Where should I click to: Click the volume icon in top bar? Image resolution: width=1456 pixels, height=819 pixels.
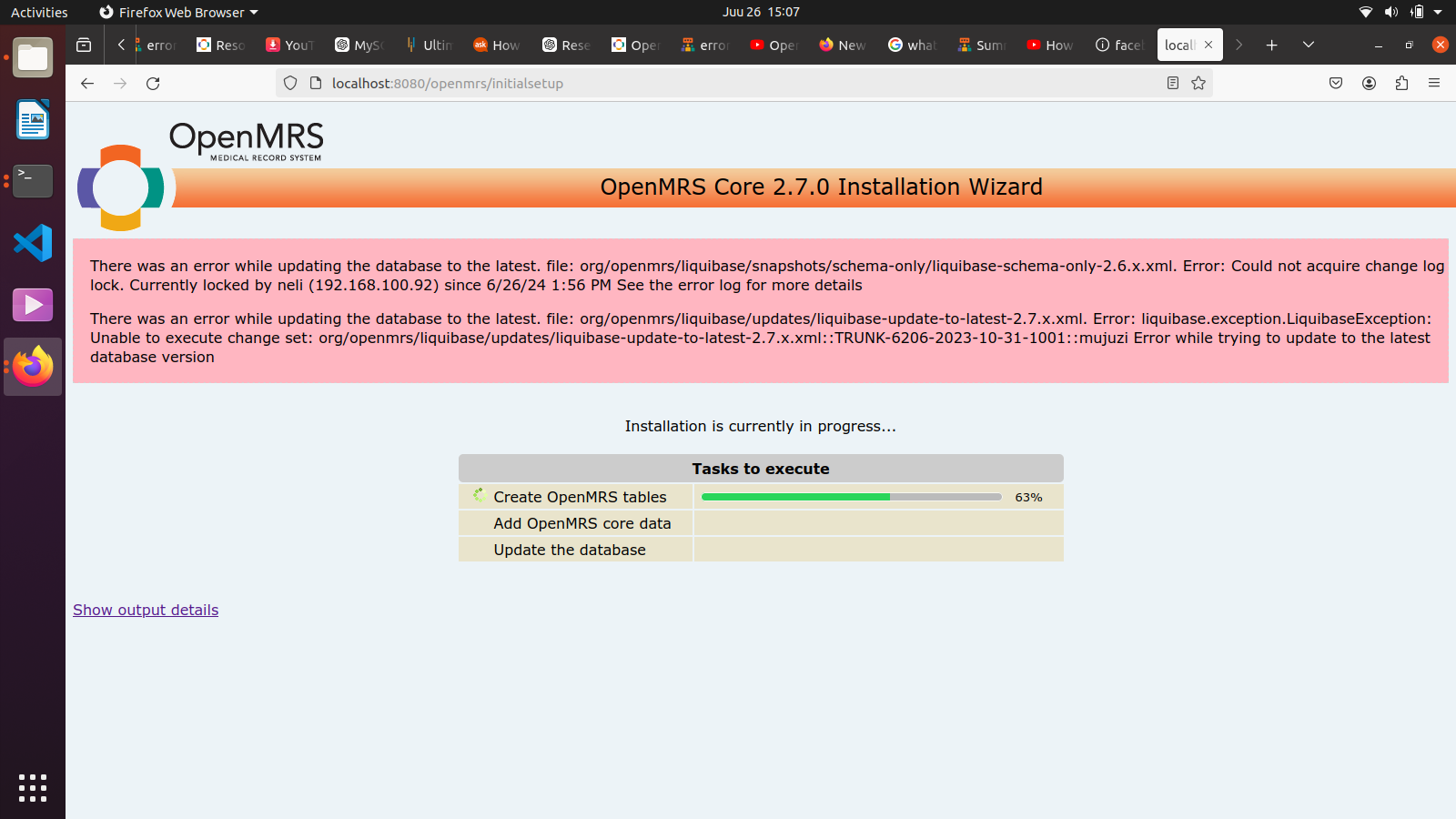[1390, 12]
